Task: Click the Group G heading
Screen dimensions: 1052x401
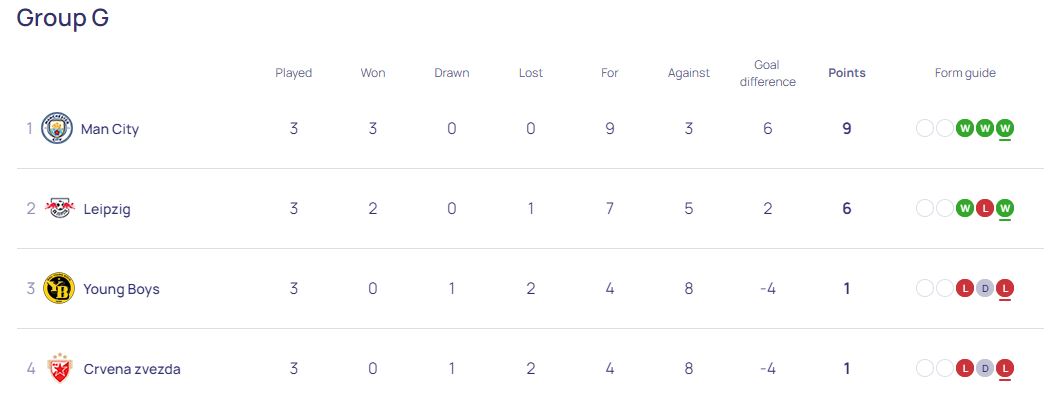Action: pos(62,17)
